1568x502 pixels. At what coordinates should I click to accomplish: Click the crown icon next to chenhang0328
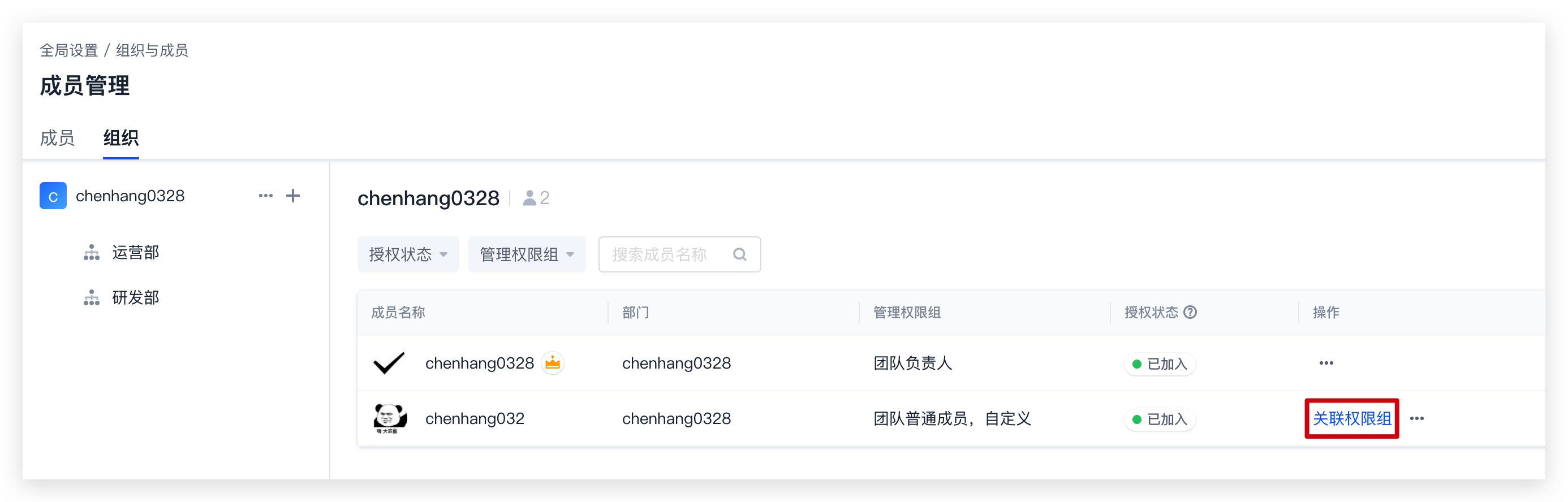pos(552,363)
